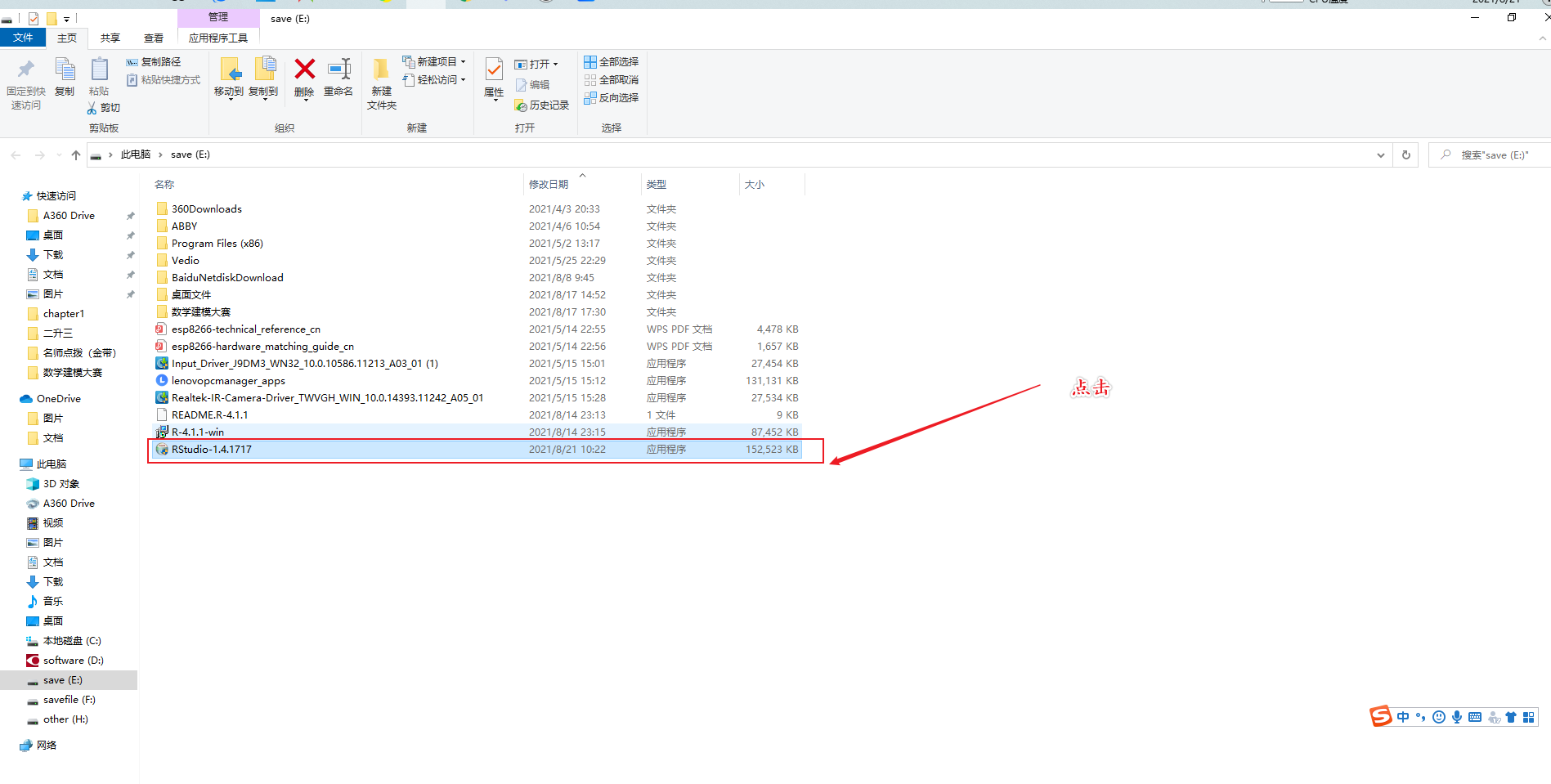The width and height of the screenshot is (1551, 784).
Task: Open 本地磁盘 (C:) drive
Action: click(x=72, y=641)
